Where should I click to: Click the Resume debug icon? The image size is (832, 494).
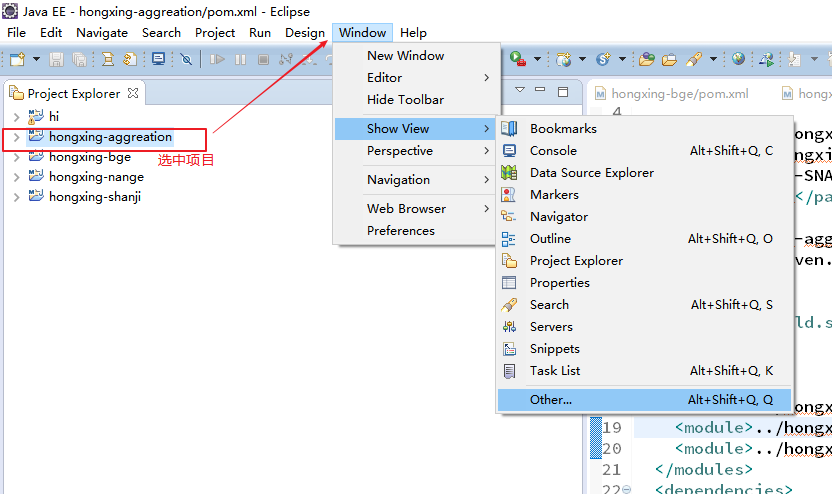(x=217, y=59)
